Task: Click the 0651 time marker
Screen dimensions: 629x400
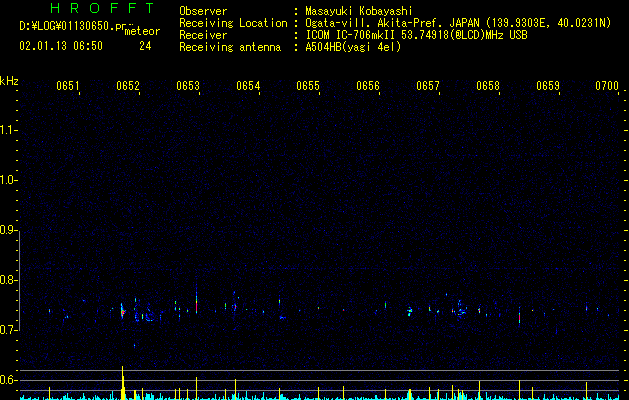Action: tap(68, 85)
